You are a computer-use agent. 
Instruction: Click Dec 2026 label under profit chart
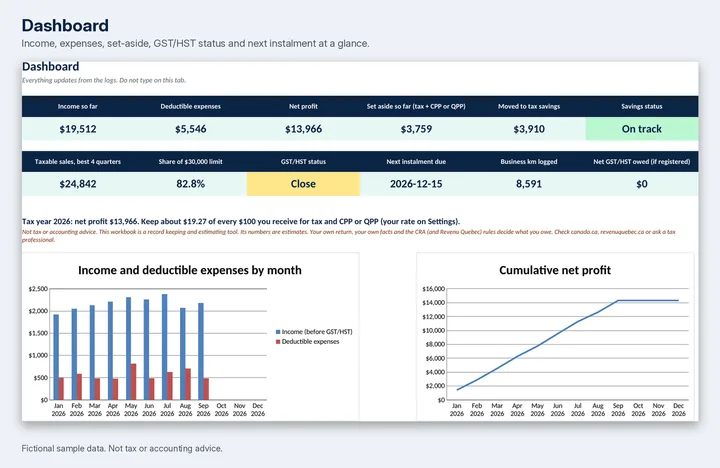(678, 410)
